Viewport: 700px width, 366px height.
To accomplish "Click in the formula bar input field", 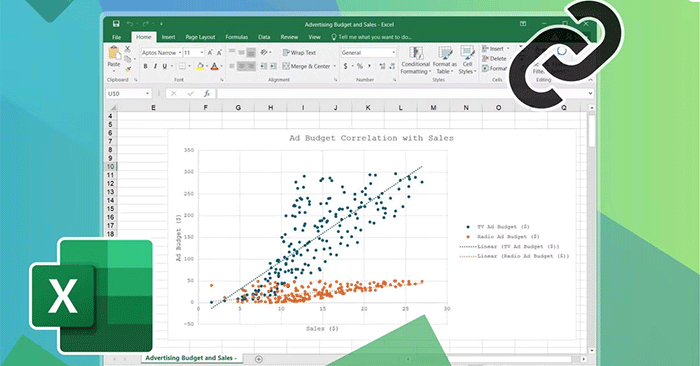I will pyautogui.click(x=401, y=93).
